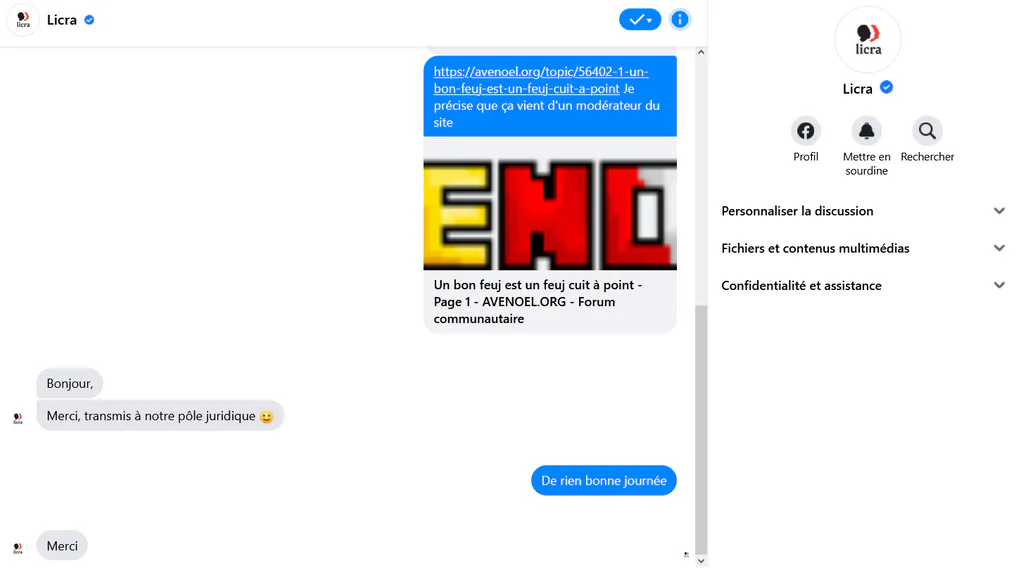Click Licra avatar beside pôle juridique message
This screenshot has width=1024, height=568.
(18, 418)
